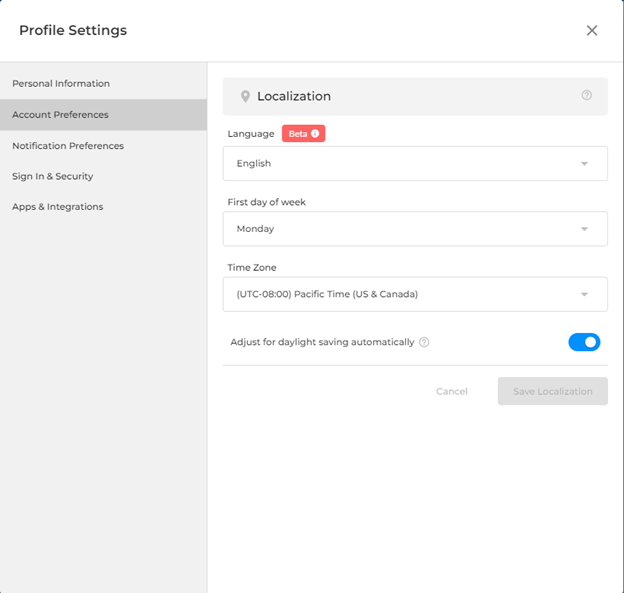The width and height of the screenshot is (624, 593).
Task: Select Account Preferences in sidebar
Action: point(103,115)
